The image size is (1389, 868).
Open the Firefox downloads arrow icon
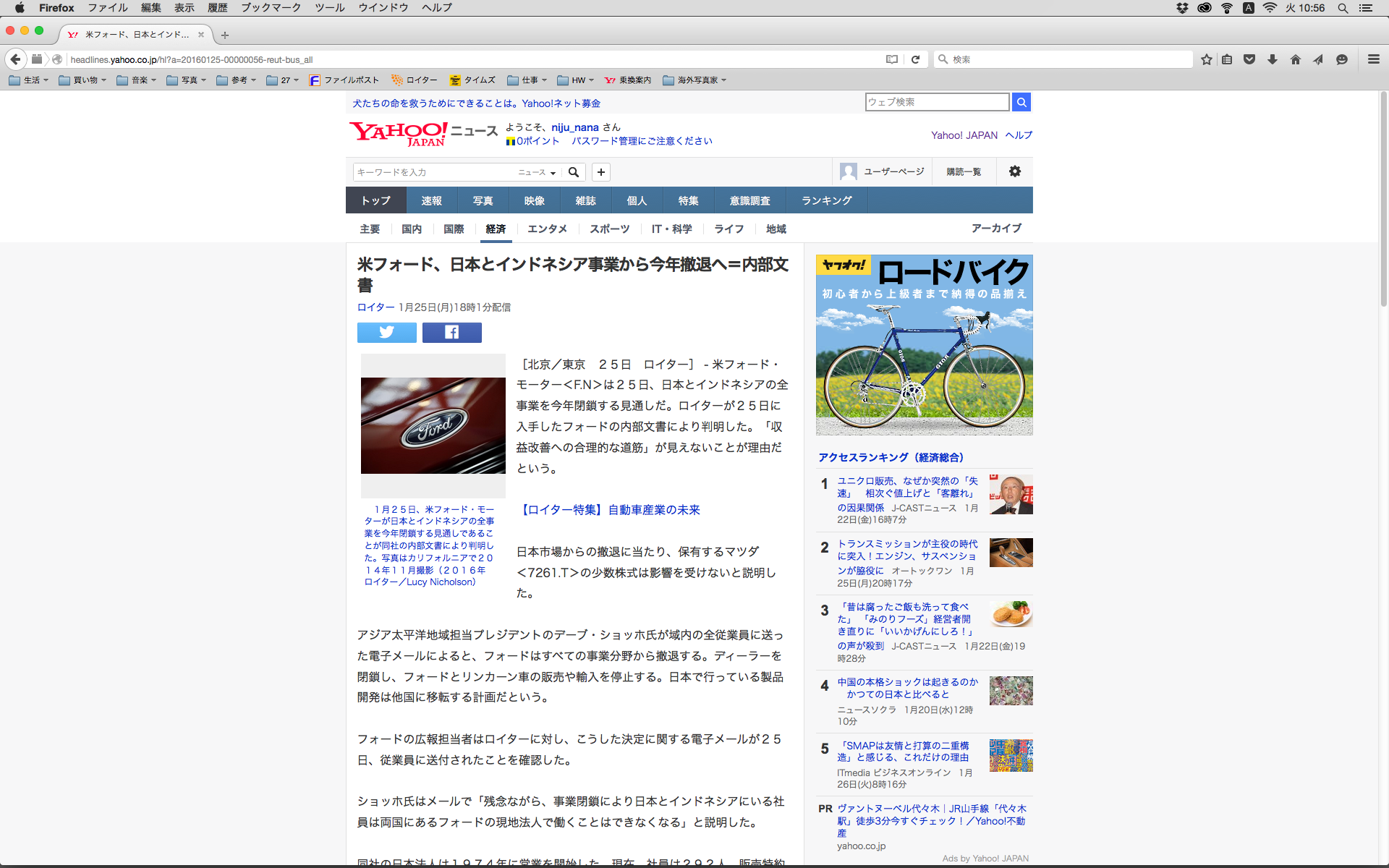tap(1272, 59)
